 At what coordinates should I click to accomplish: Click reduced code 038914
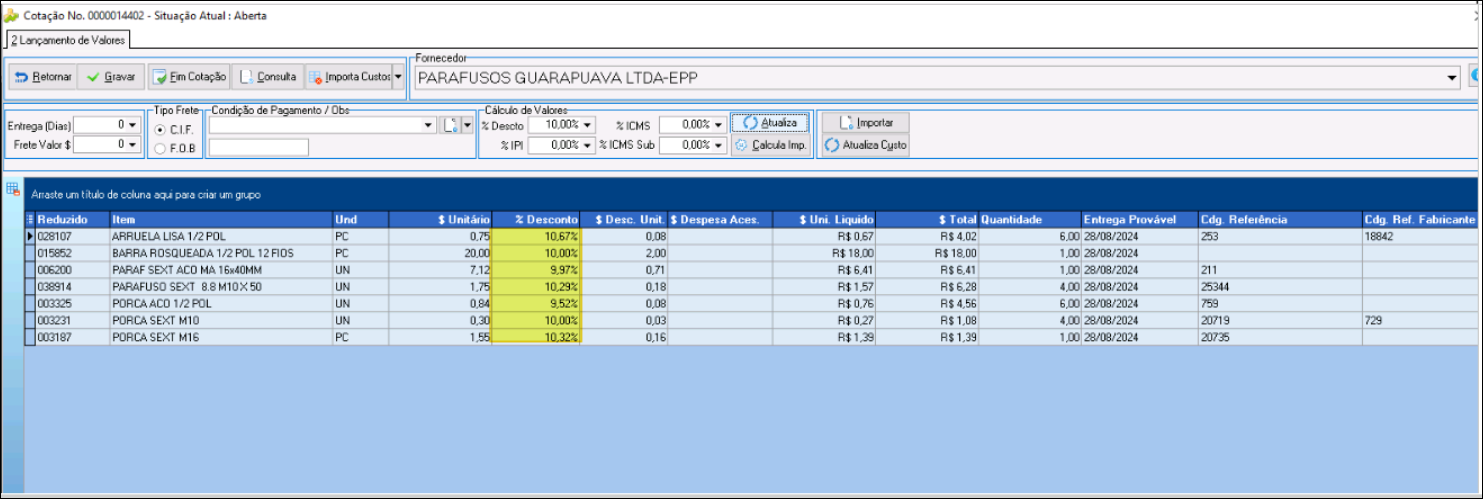click(x=72, y=287)
